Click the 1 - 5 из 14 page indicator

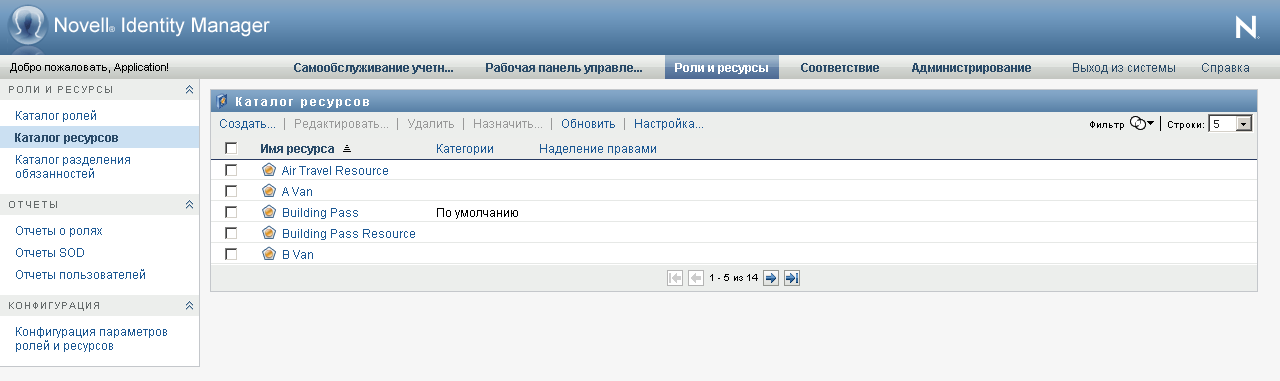(733, 278)
